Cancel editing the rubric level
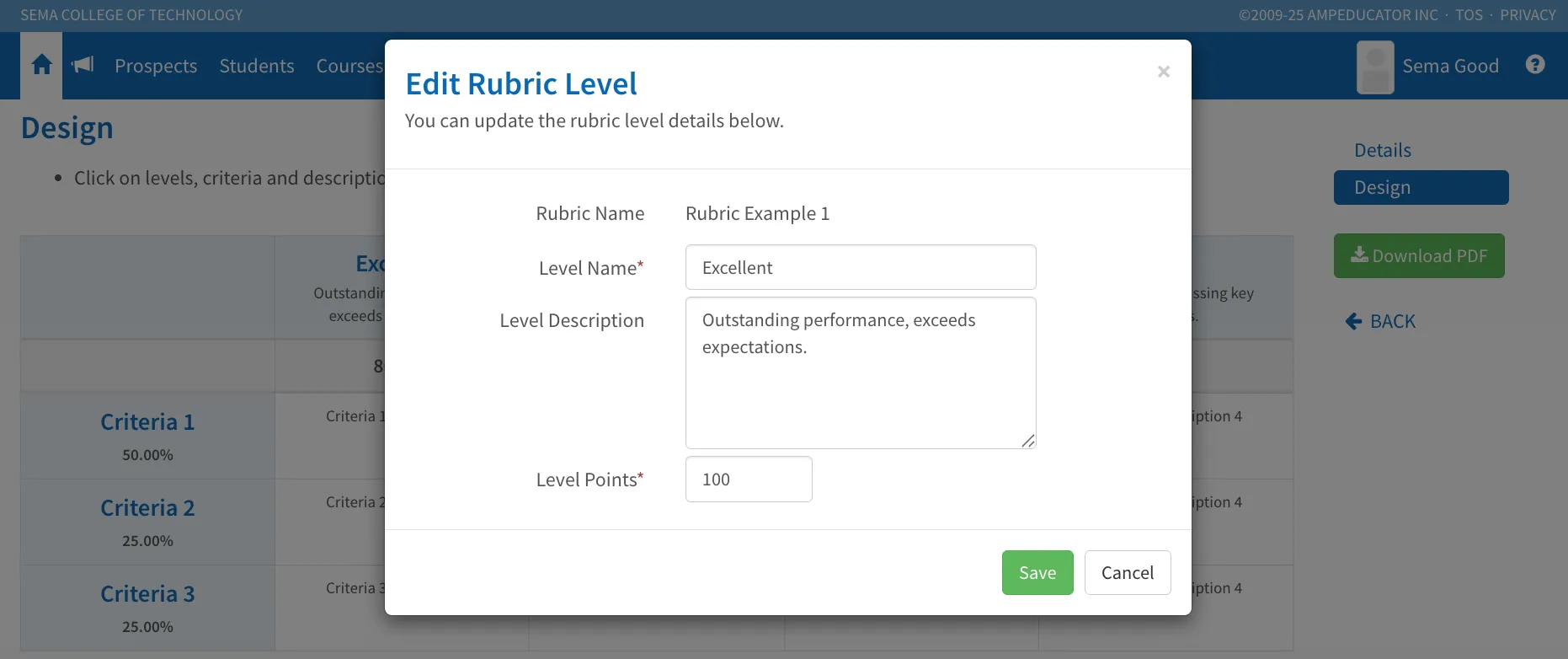Screen dimensions: 1568x659 coord(1128,572)
